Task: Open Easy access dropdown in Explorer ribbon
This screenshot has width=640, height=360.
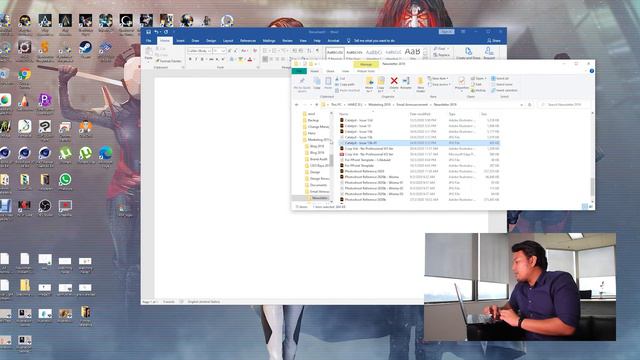Action: click(439, 84)
